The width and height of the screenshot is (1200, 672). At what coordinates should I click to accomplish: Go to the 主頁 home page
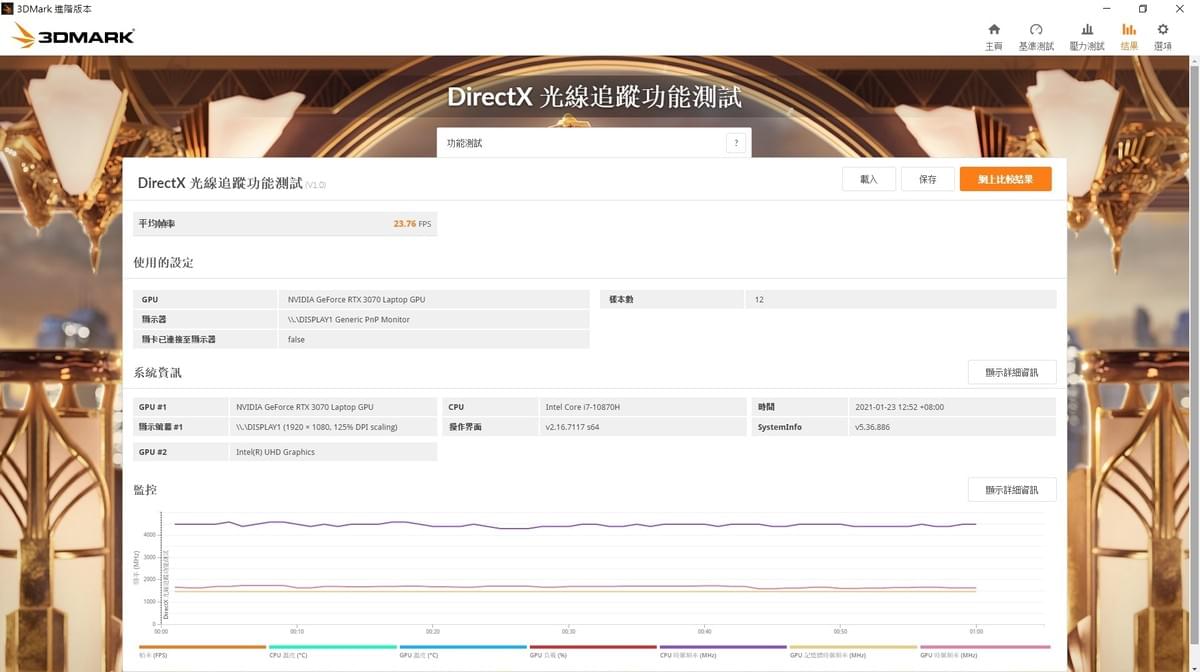[993, 37]
